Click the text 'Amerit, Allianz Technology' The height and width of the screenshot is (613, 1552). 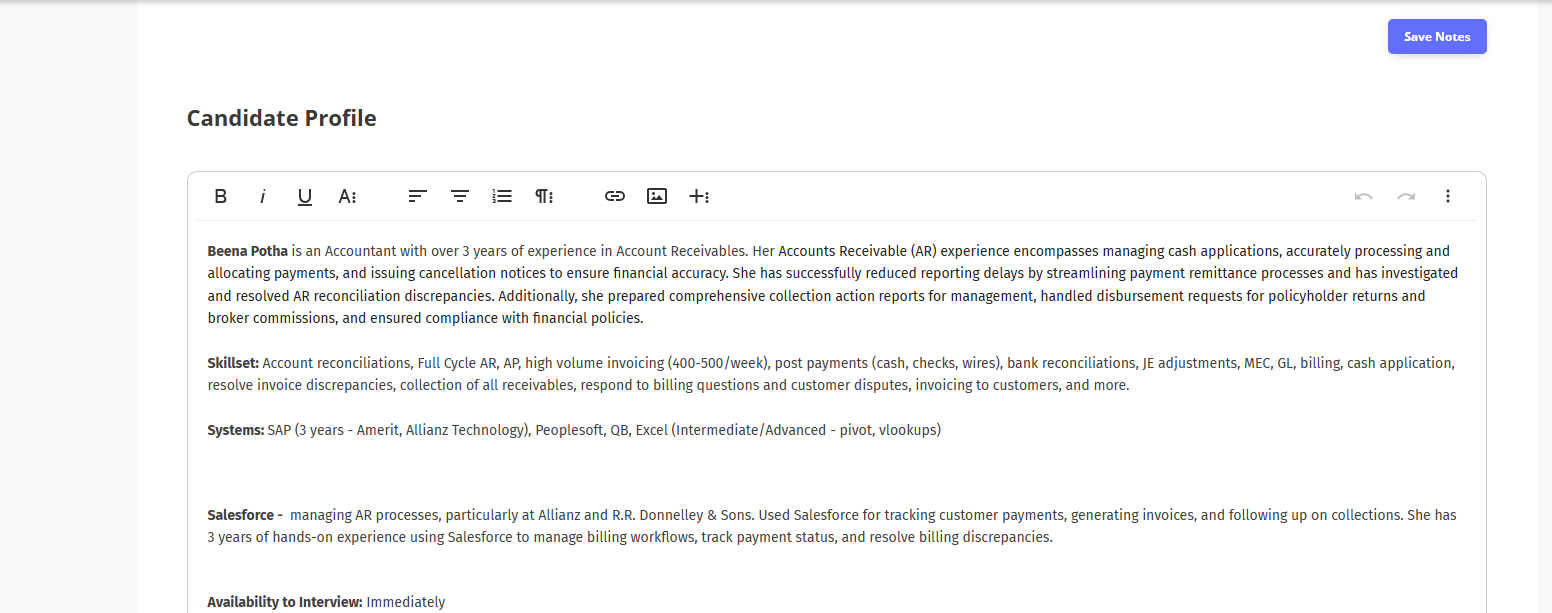pos(442,430)
